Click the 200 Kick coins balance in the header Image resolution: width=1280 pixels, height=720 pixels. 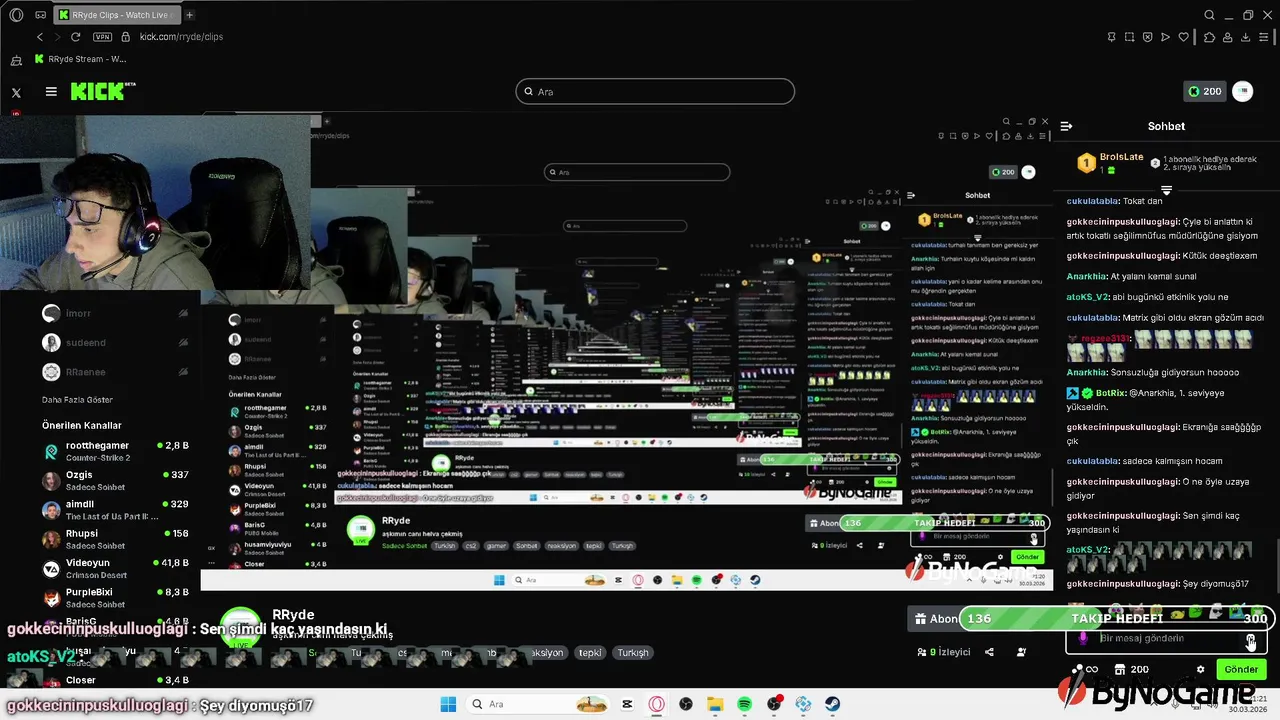coord(1204,91)
